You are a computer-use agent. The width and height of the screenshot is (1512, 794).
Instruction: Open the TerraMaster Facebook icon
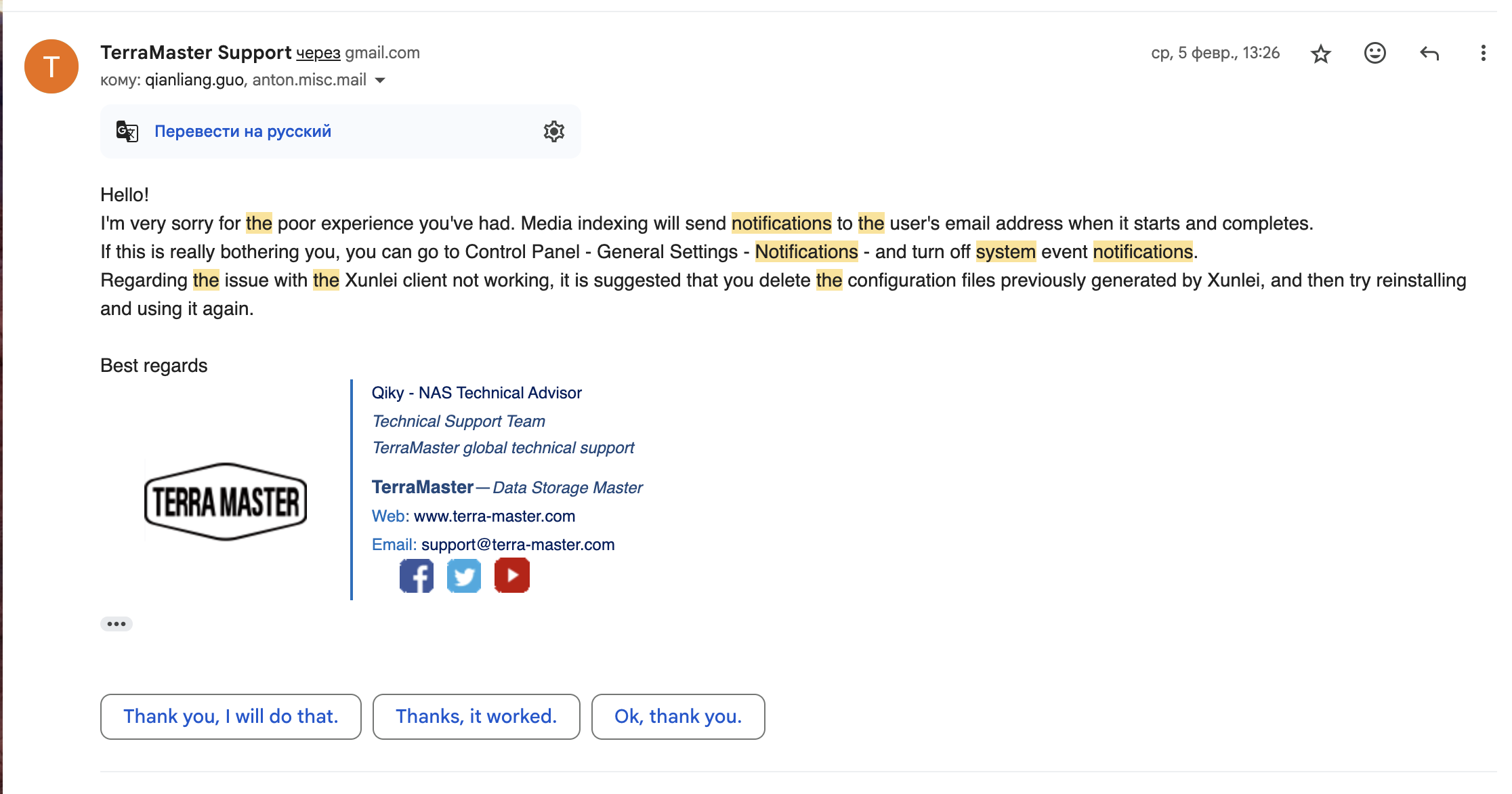click(x=416, y=576)
